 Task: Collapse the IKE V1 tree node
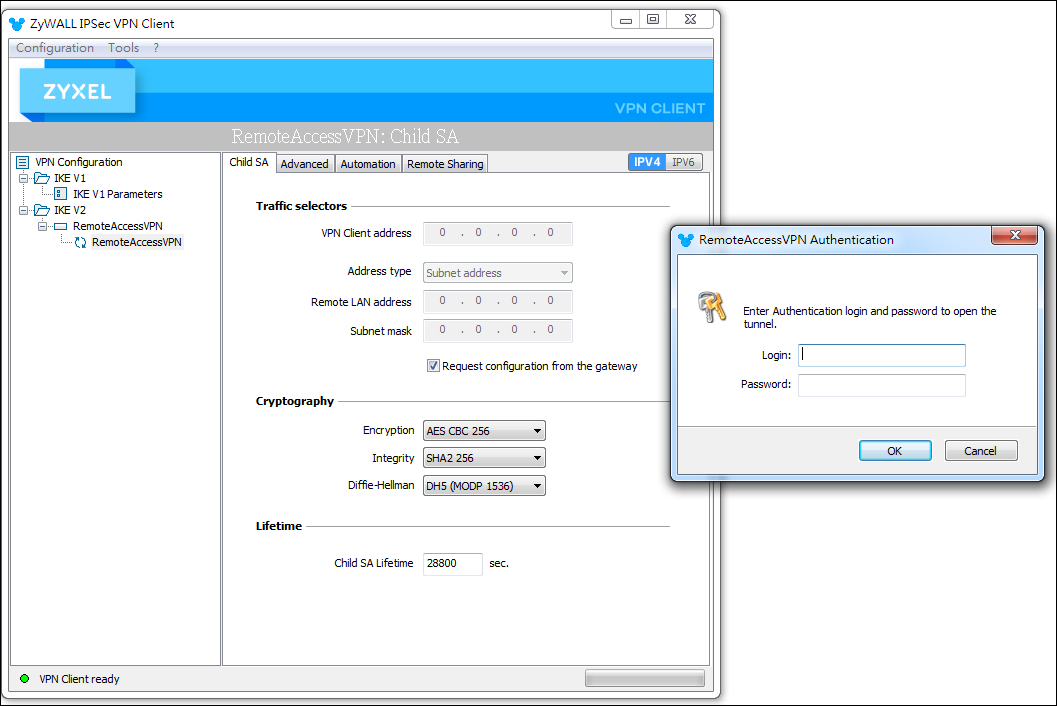(24, 179)
